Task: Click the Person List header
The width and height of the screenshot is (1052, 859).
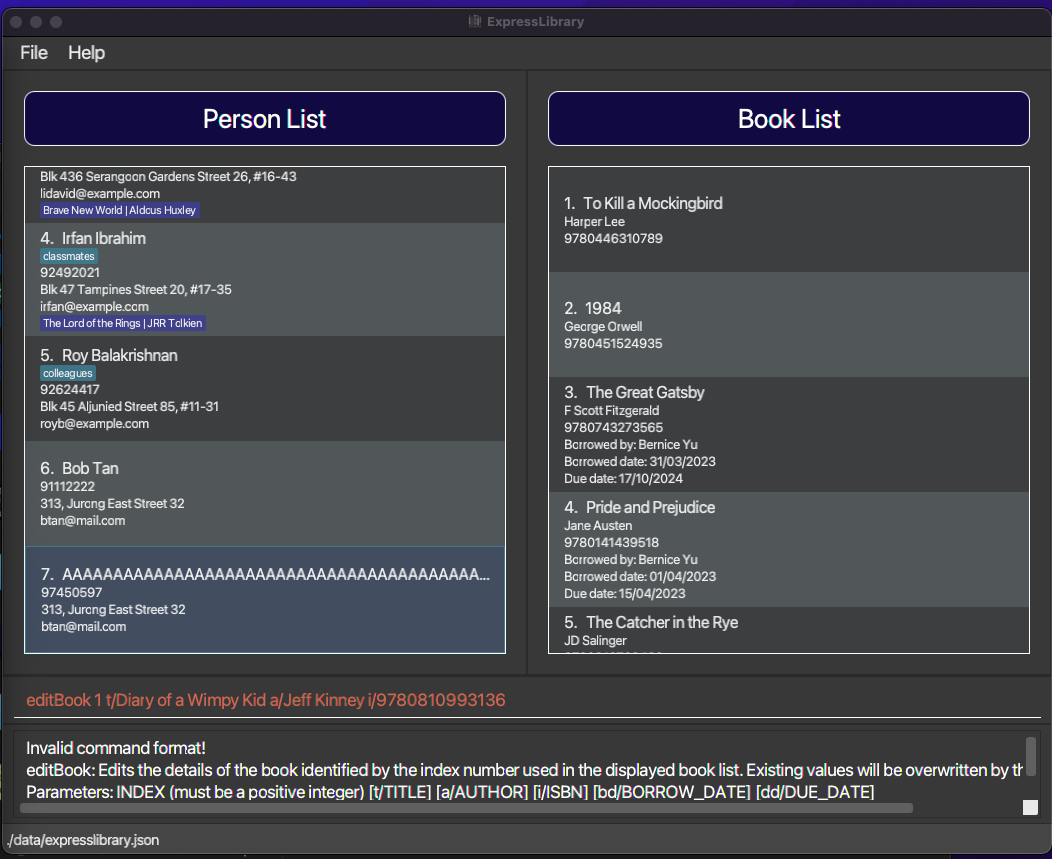Action: pyautogui.click(x=264, y=119)
